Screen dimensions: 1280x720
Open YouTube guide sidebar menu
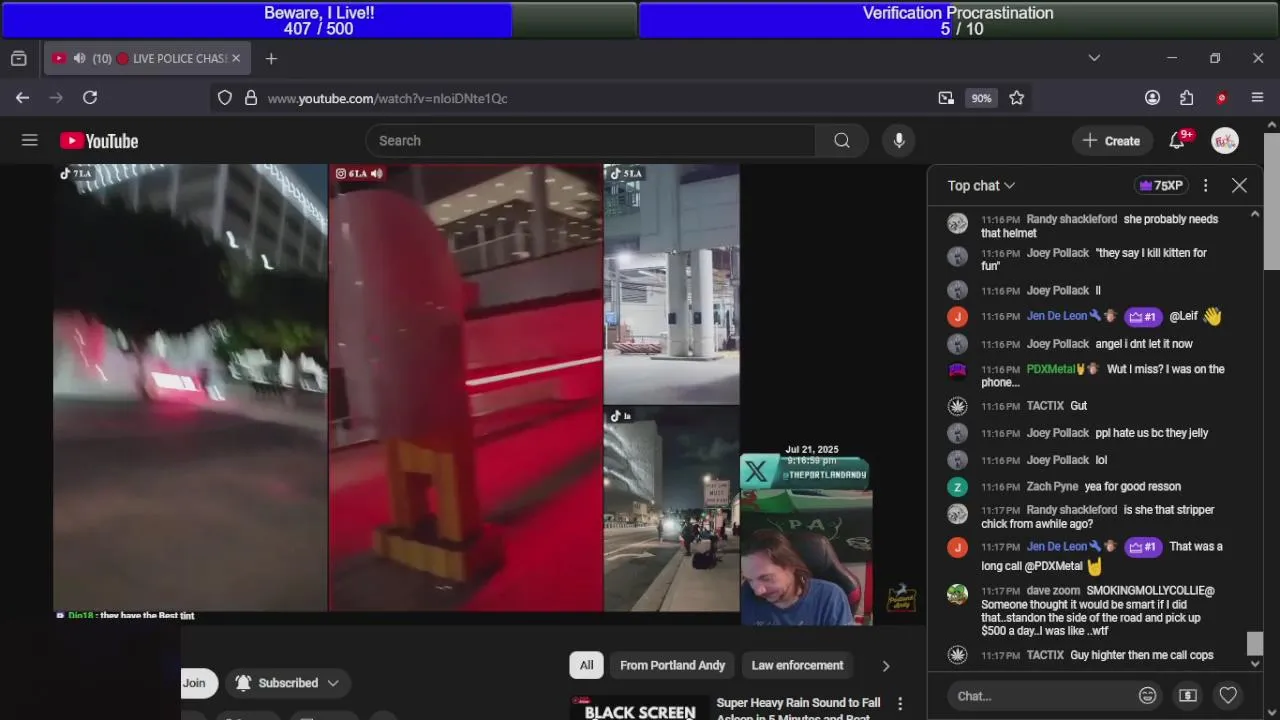point(30,141)
